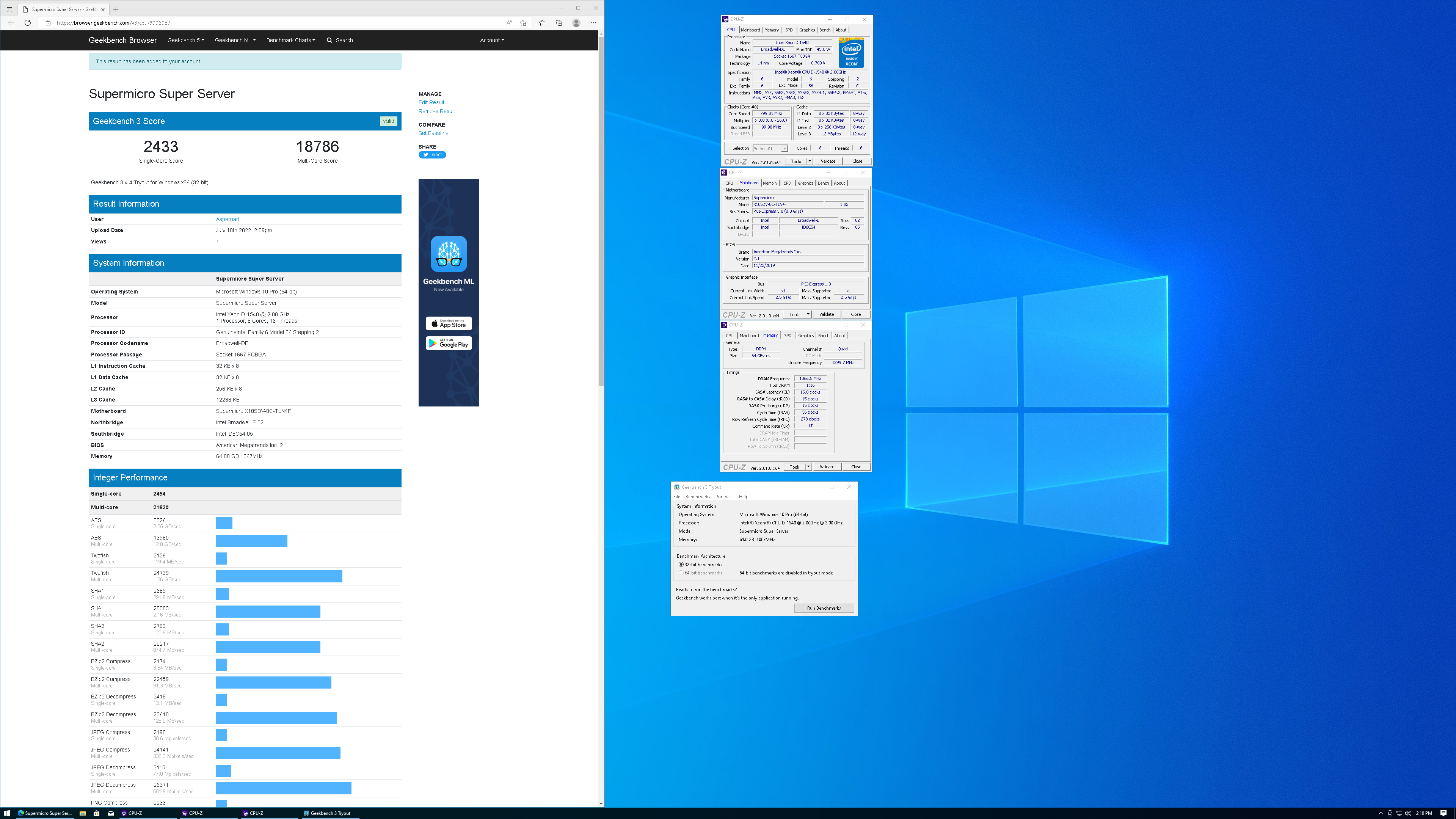
Task: Click the App Store download badge
Action: [449, 323]
